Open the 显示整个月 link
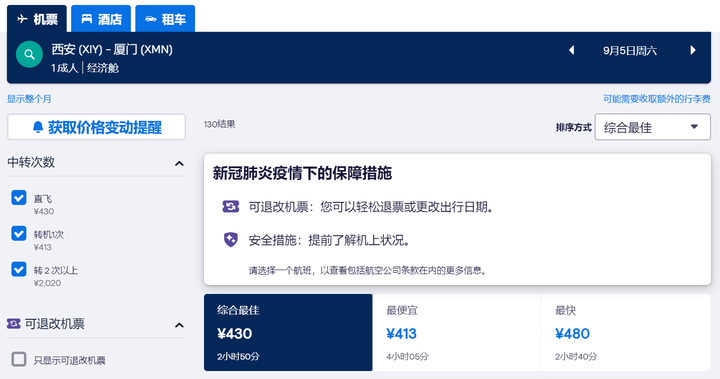 29,99
